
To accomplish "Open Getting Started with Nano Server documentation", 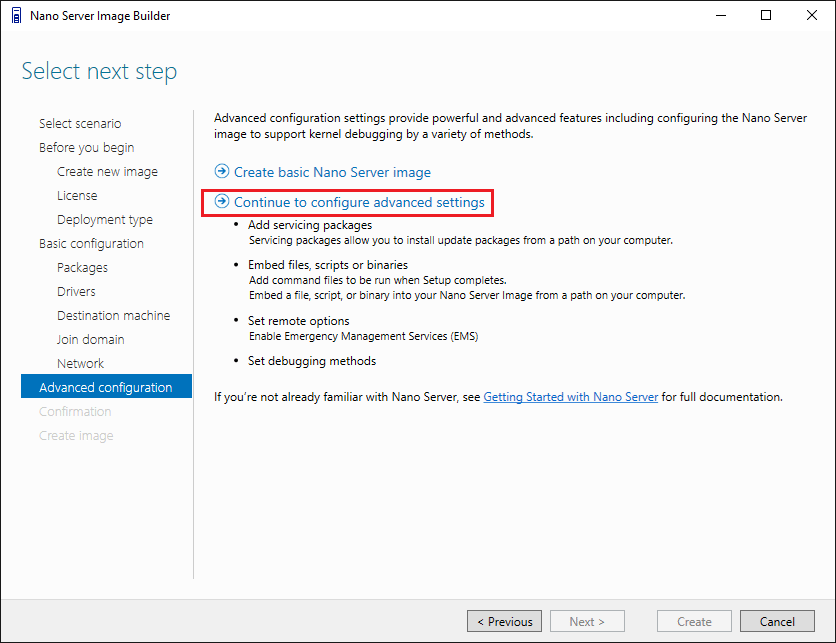I will coord(570,397).
